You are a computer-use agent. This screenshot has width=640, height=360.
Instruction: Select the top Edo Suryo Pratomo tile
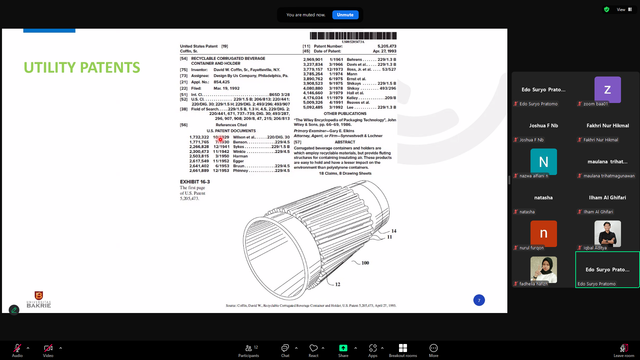543,90
